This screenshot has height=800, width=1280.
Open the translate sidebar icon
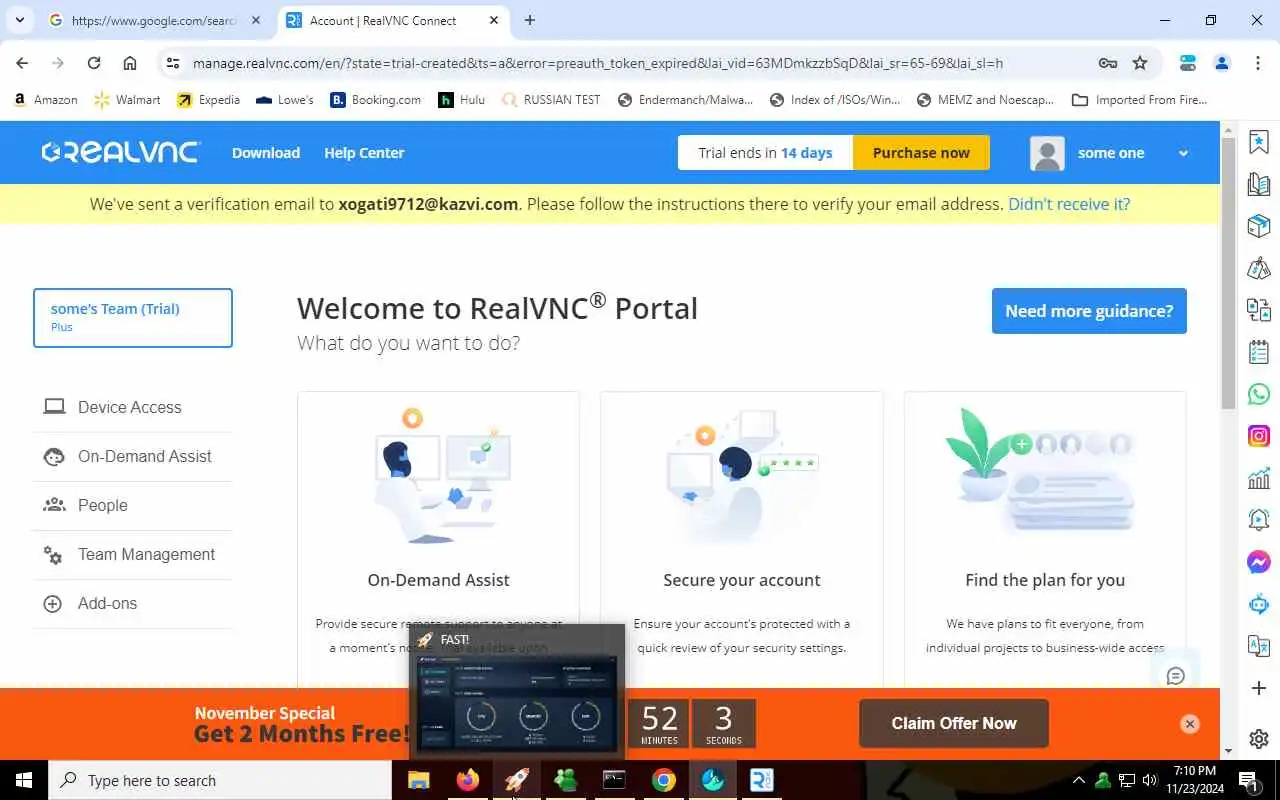1259,646
